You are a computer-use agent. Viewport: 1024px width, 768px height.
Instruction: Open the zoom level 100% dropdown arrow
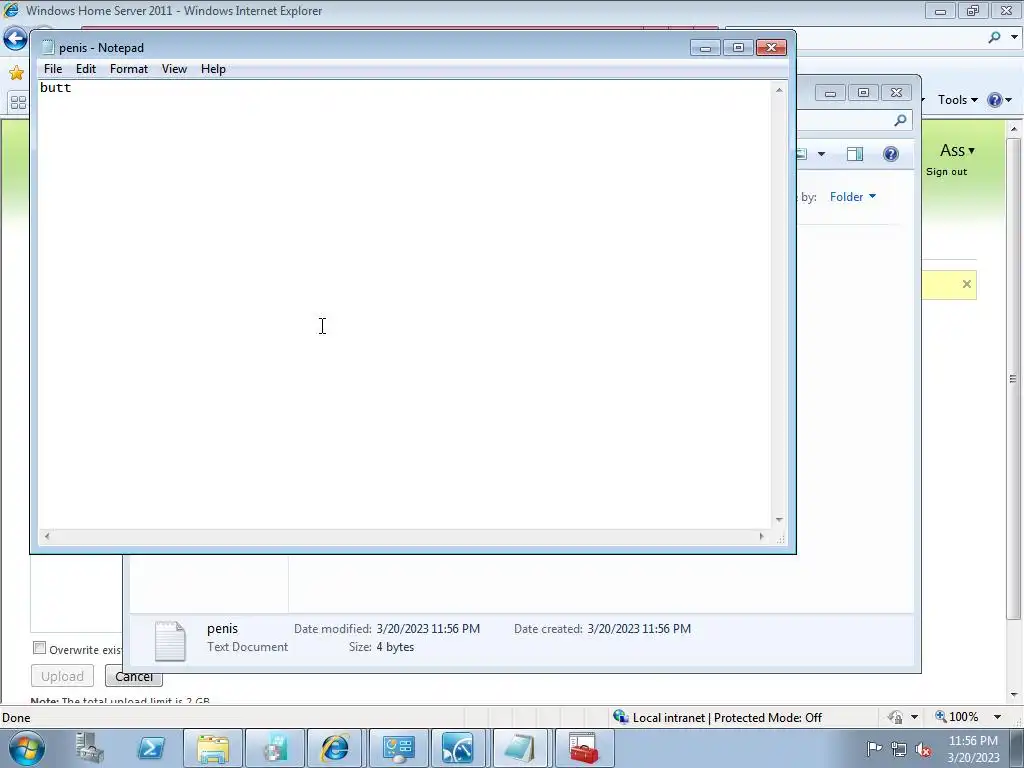997,717
